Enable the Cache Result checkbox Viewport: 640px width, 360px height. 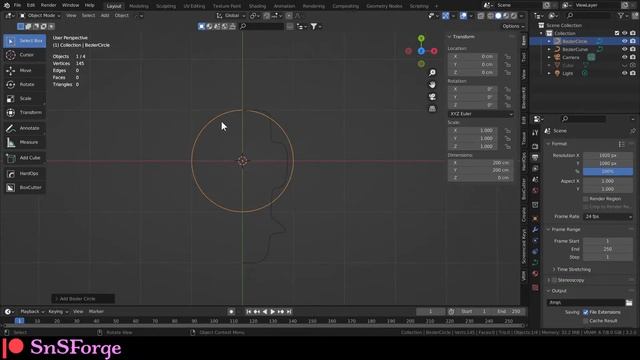point(586,321)
